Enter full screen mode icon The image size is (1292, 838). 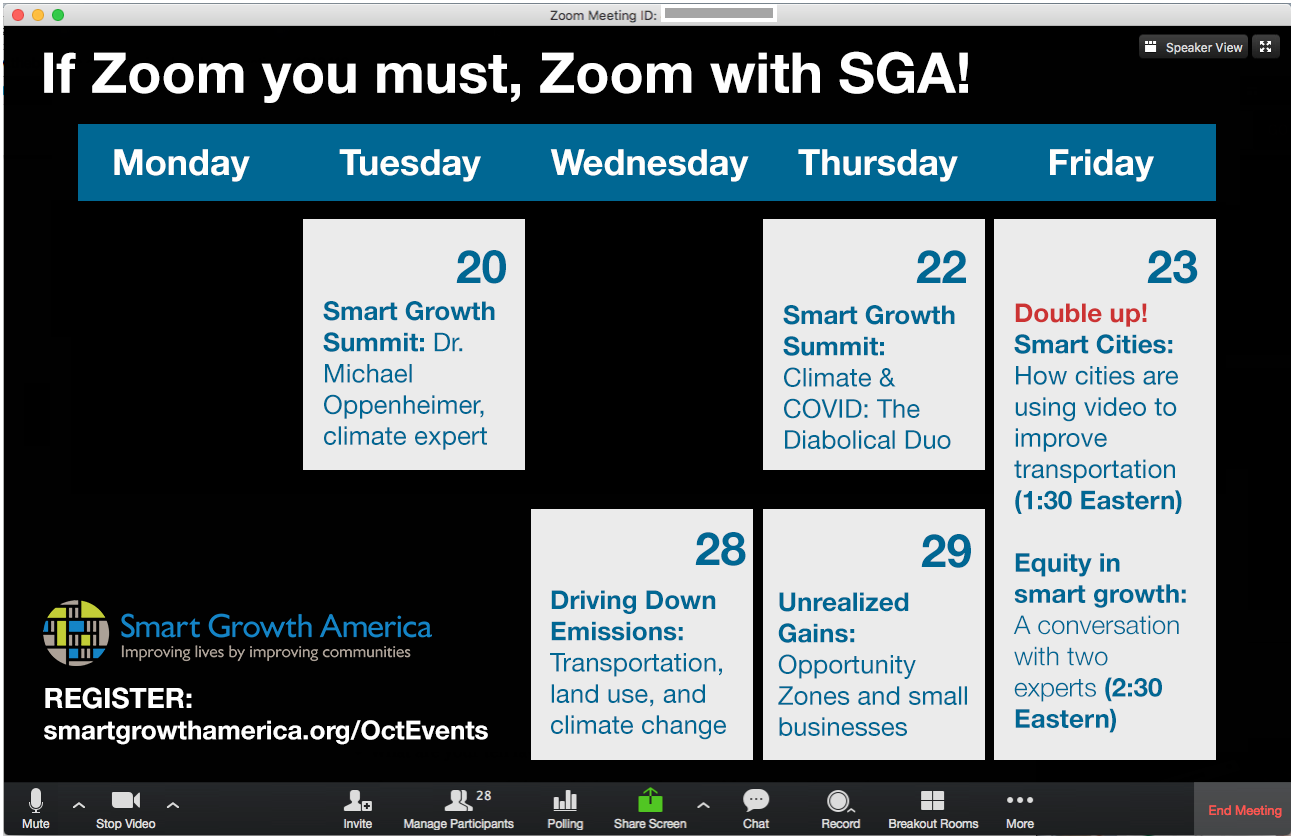[1266, 47]
